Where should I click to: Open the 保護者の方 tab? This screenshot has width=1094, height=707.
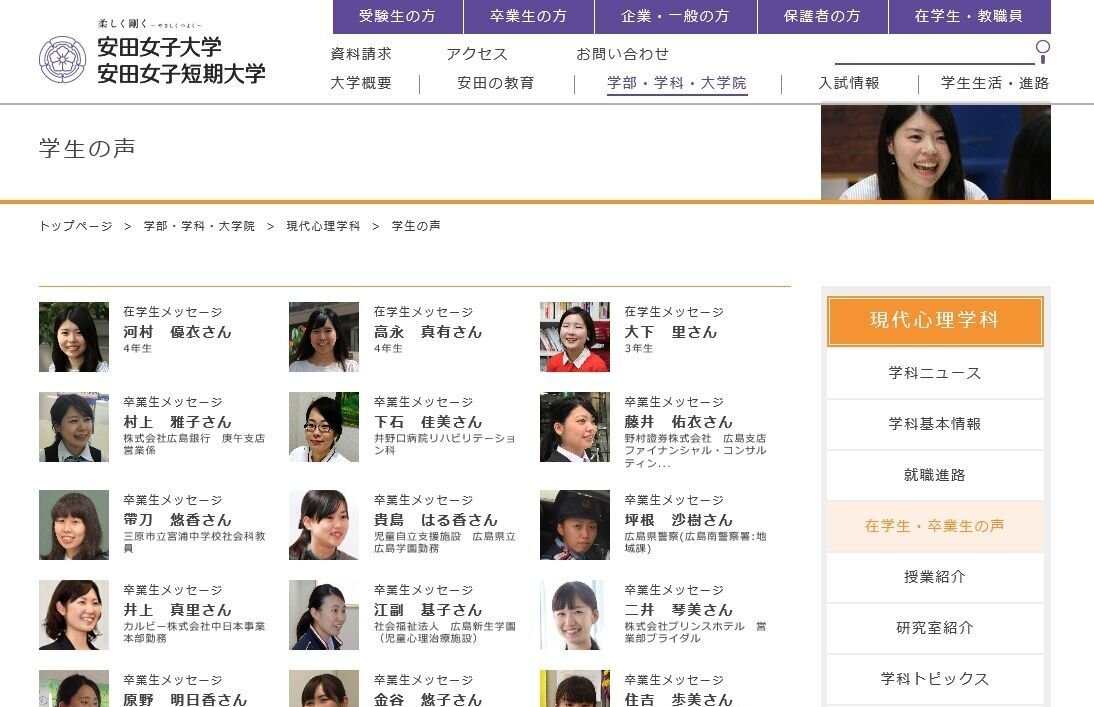coord(823,16)
